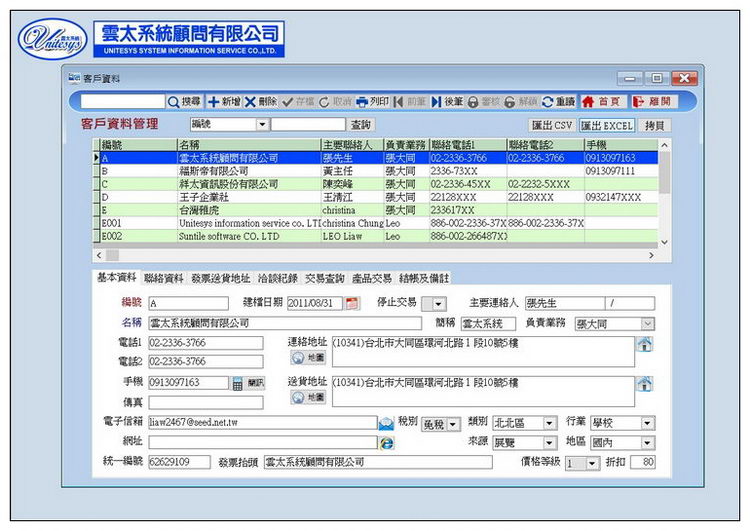
Task: Go to previous record with 前筆
Action: point(410,101)
